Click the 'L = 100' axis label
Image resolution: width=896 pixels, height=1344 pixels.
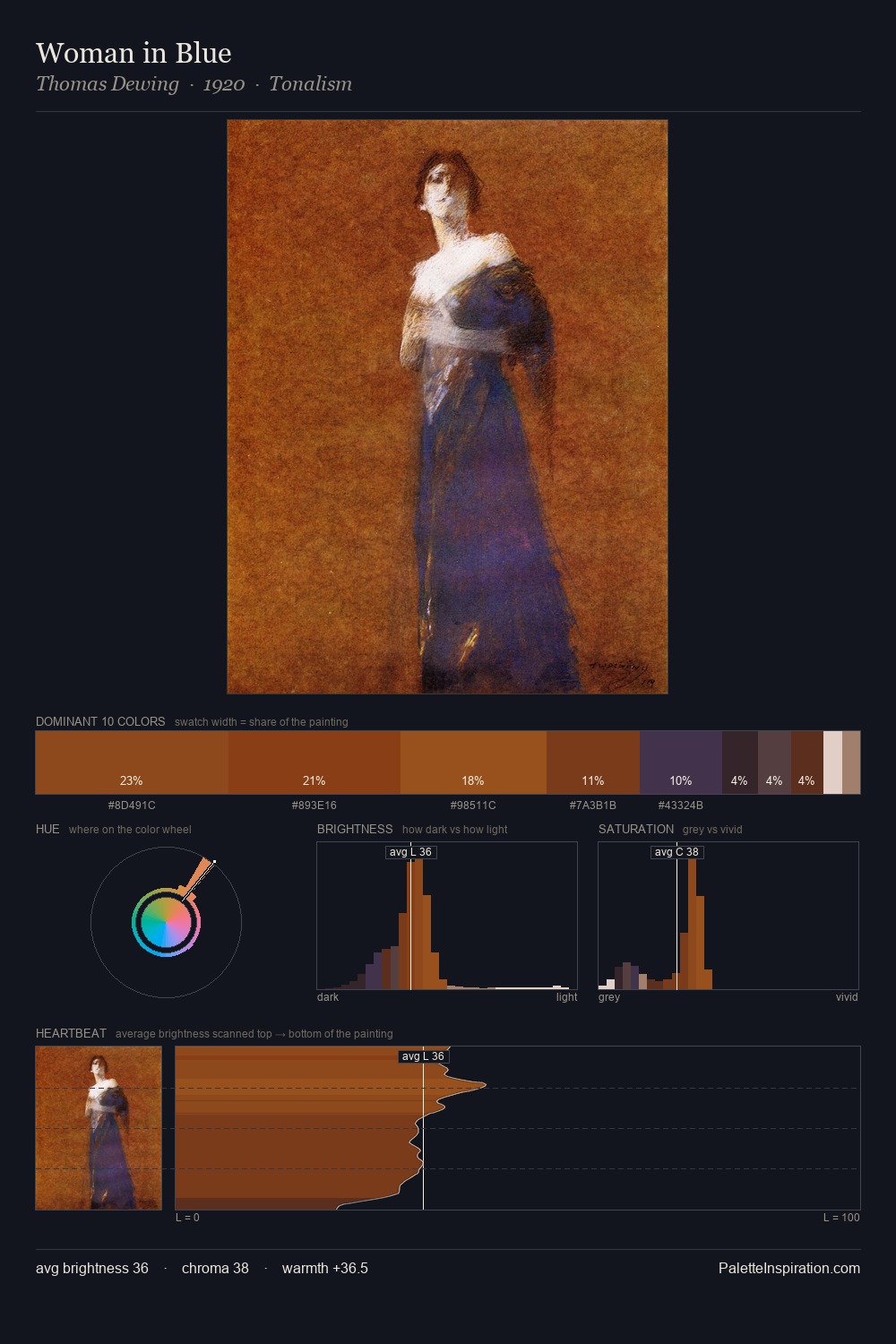point(841,1218)
